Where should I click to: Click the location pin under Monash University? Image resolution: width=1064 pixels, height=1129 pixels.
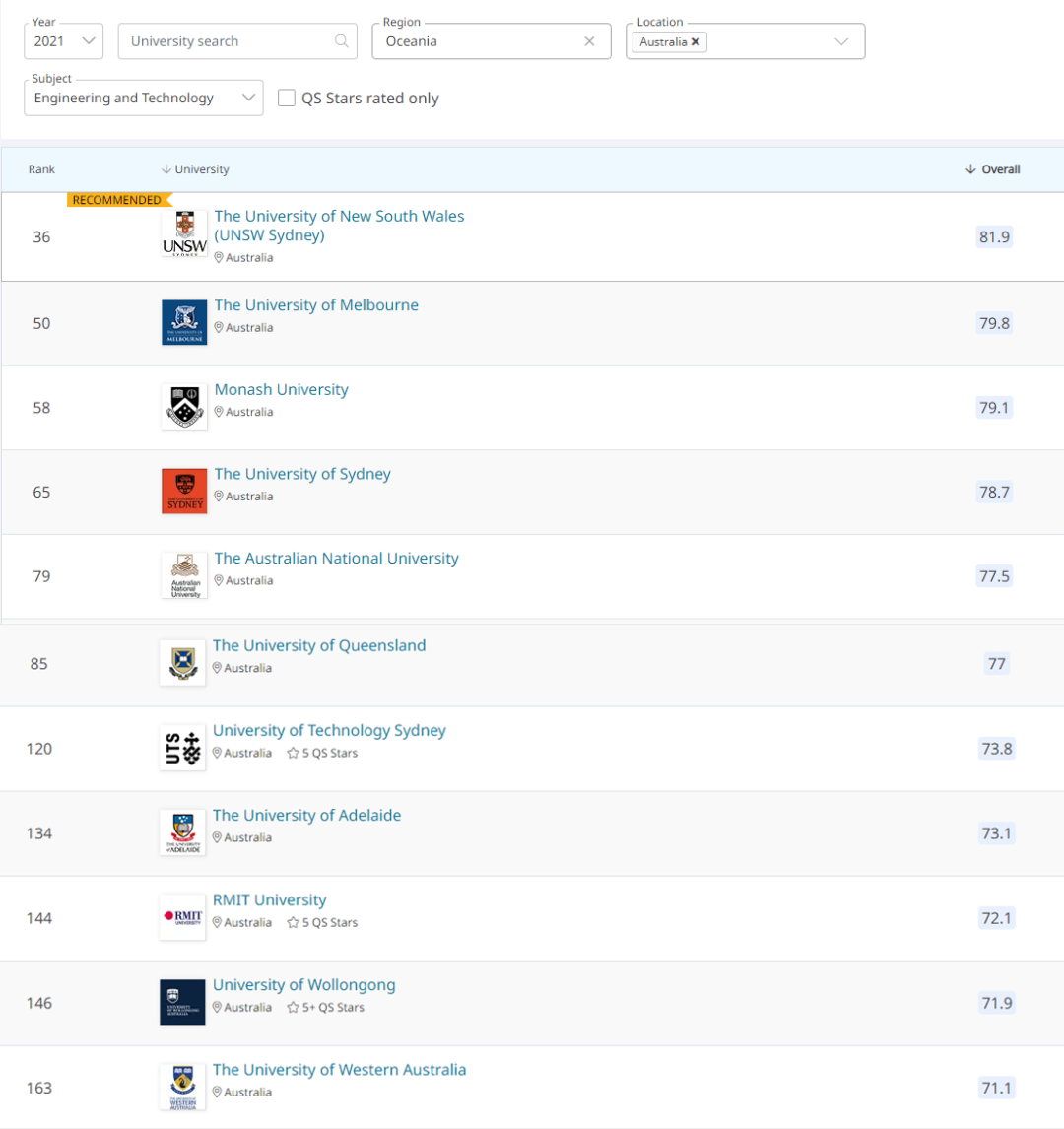click(219, 411)
